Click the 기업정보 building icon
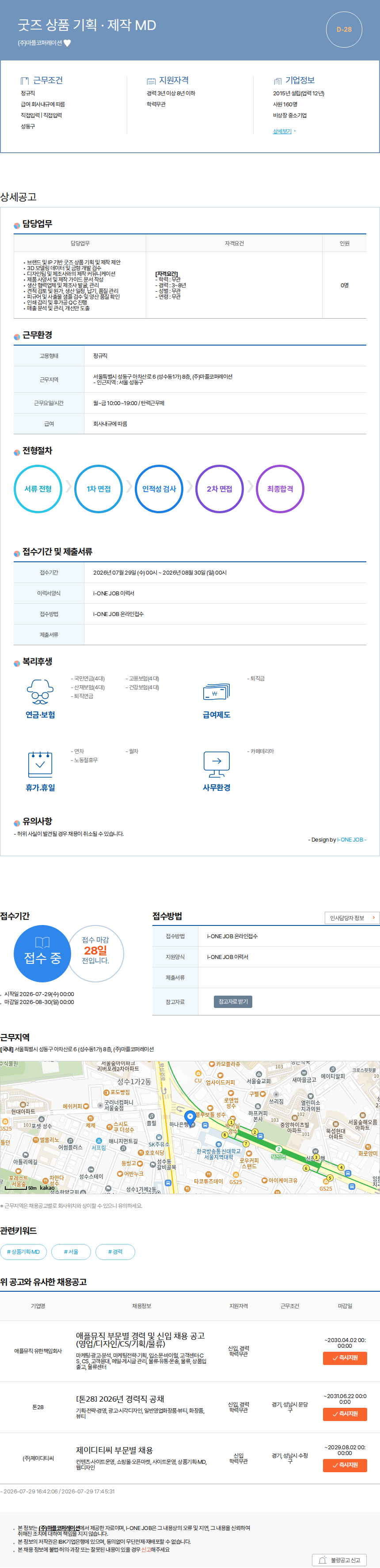The width and height of the screenshot is (380, 1568). (x=277, y=81)
